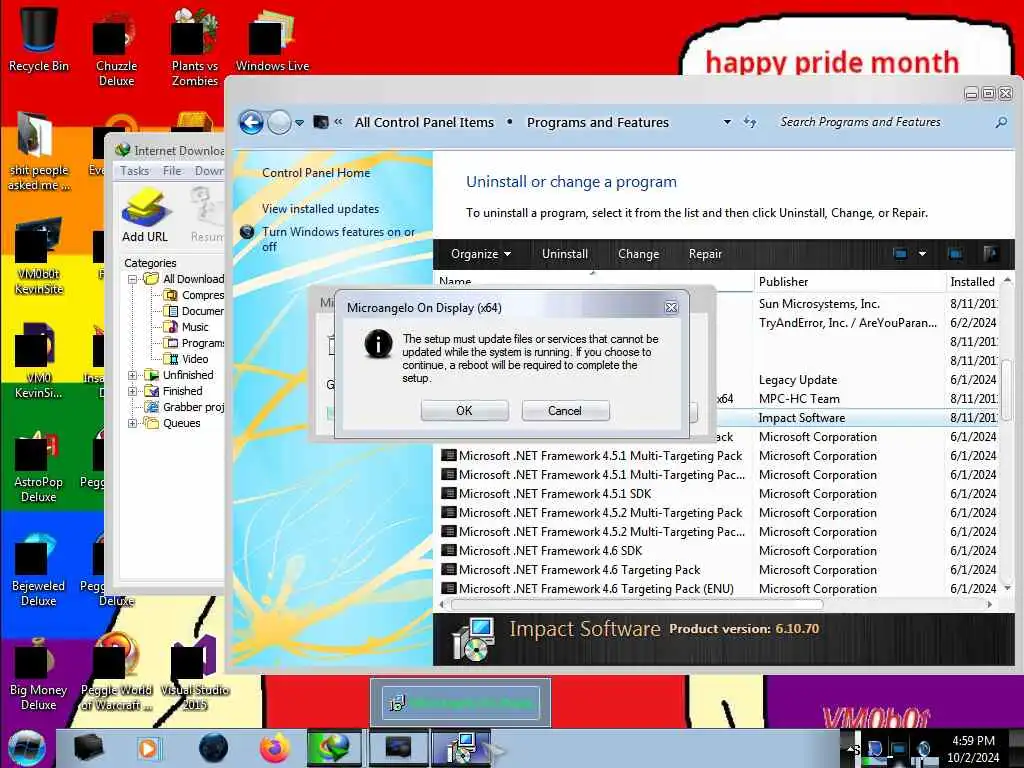
Task: Open the view options dropdown arrow
Action: [922, 254]
